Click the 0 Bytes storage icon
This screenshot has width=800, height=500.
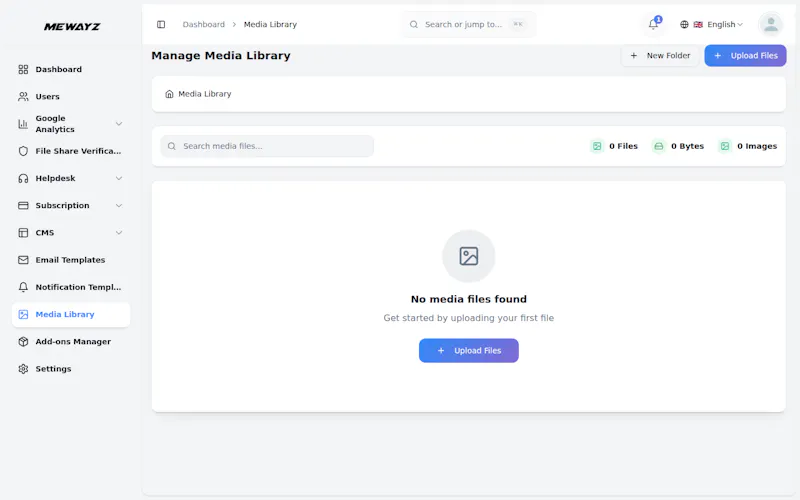click(659, 146)
